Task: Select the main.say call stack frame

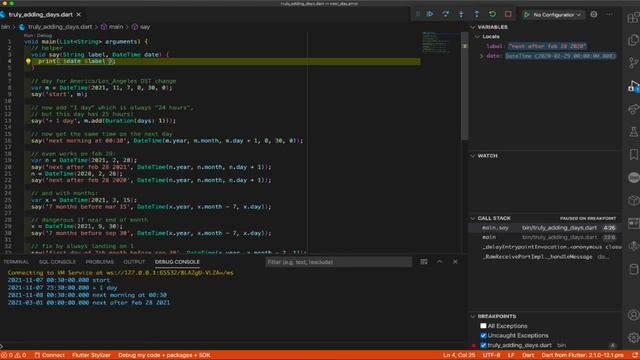Action: (545, 228)
